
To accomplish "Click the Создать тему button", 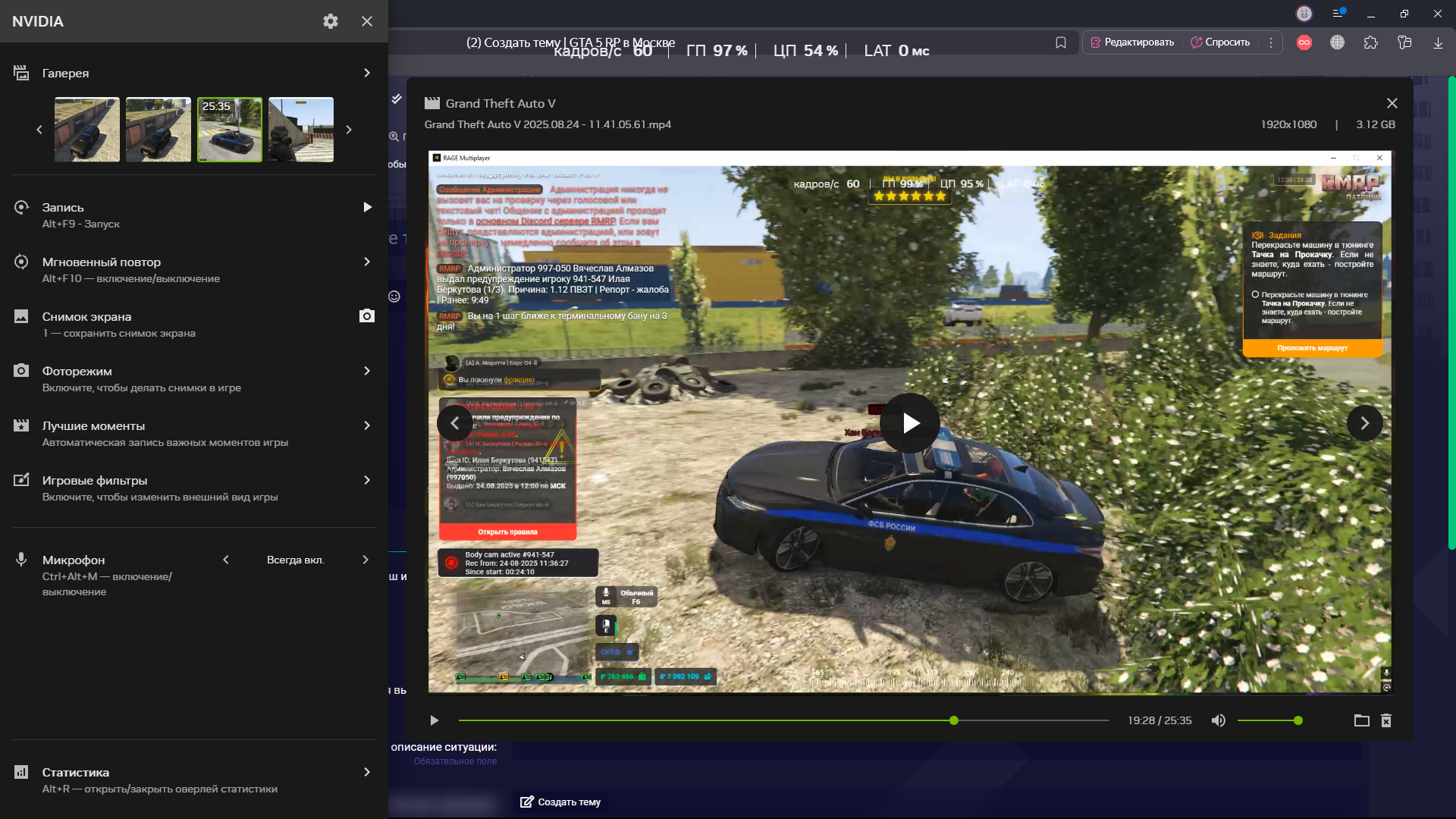I will (x=561, y=802).
